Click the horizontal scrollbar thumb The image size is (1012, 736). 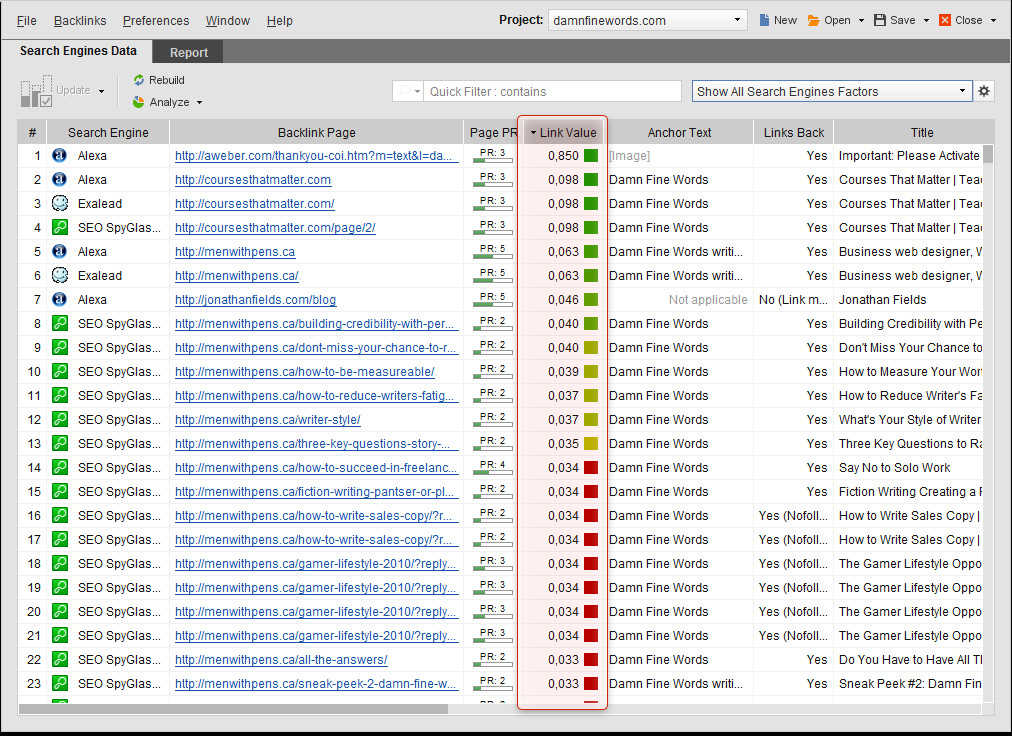pyautogui.click(x=233, y=709)
